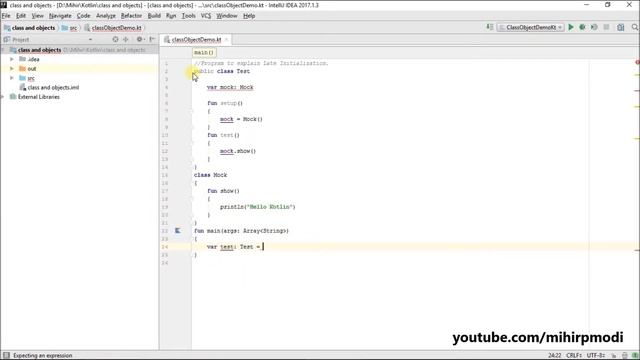Expand the src folder arrow

pos(12,78)
